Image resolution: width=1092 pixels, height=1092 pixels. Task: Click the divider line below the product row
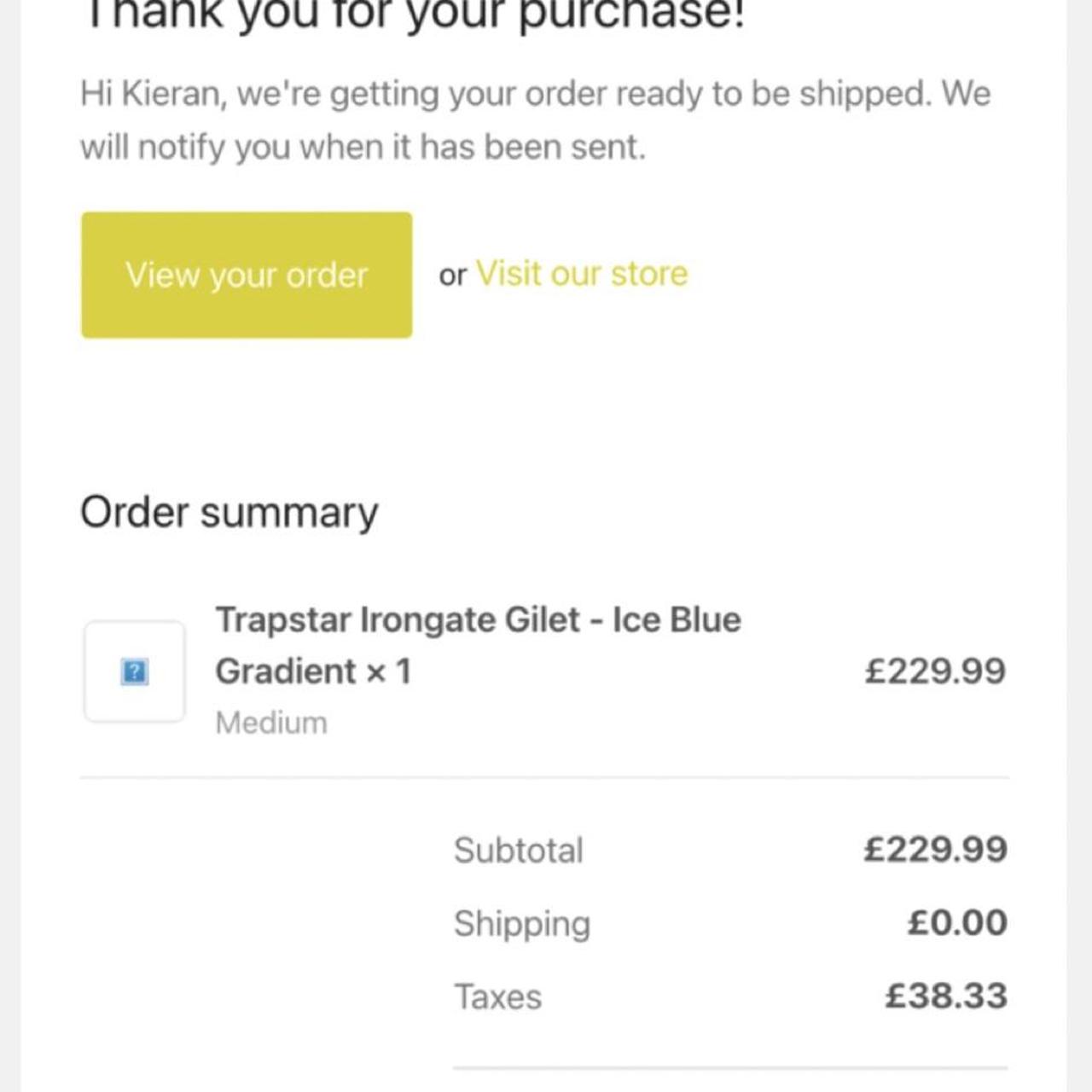pos(544,777)
